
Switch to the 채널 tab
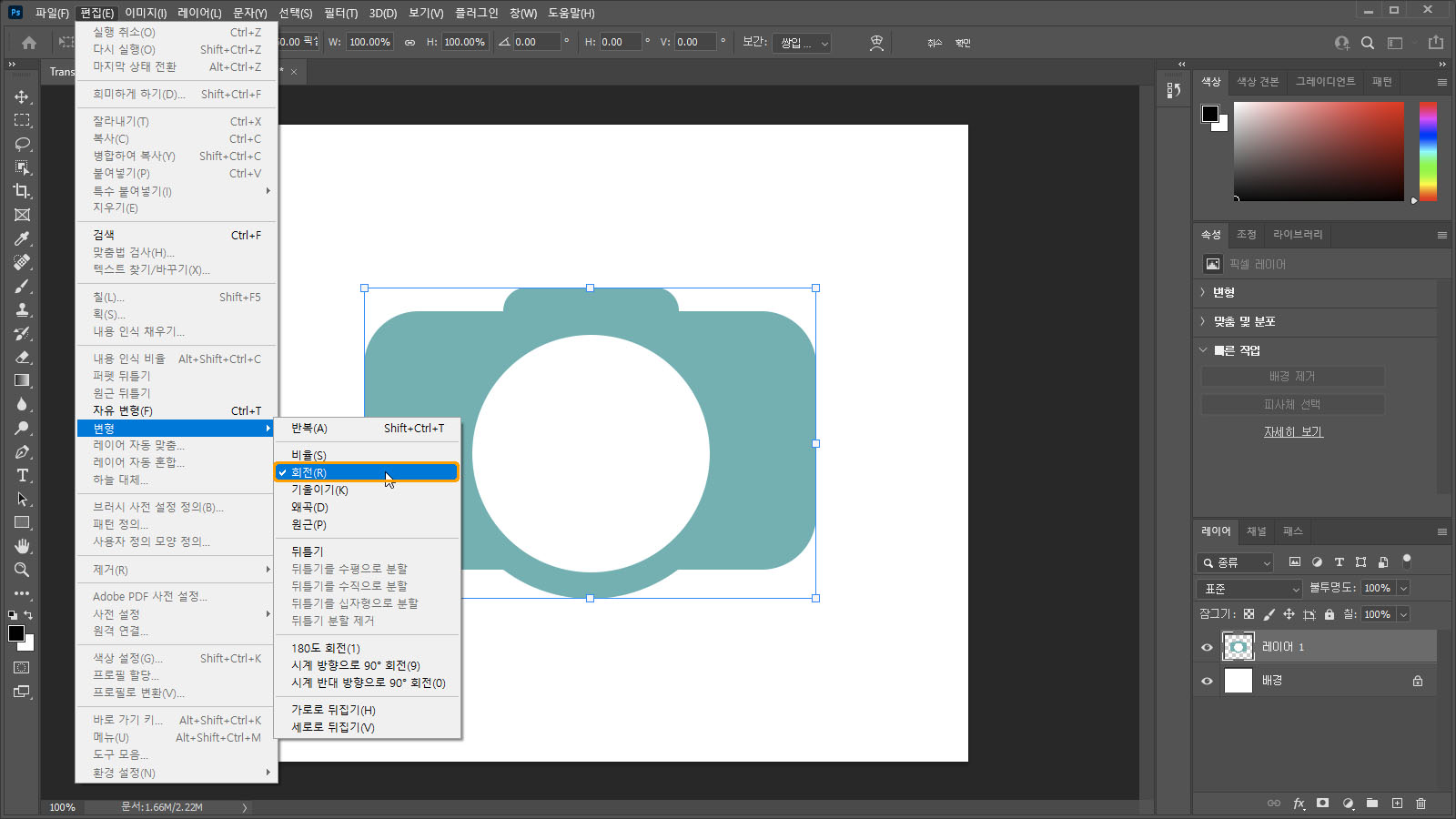click(1256, 531)
